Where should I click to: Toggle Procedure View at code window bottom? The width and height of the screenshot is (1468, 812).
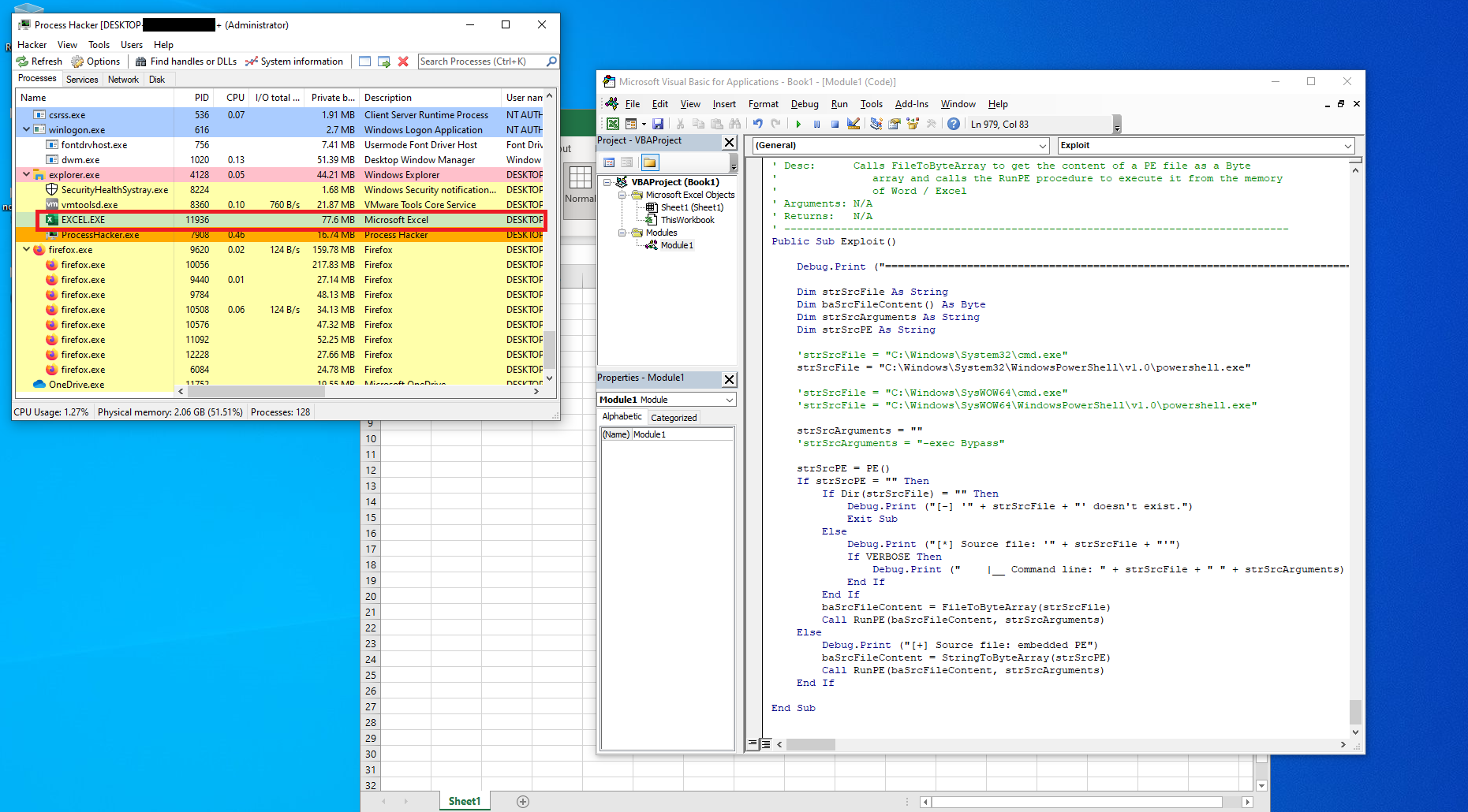click(x=753, y=743)
